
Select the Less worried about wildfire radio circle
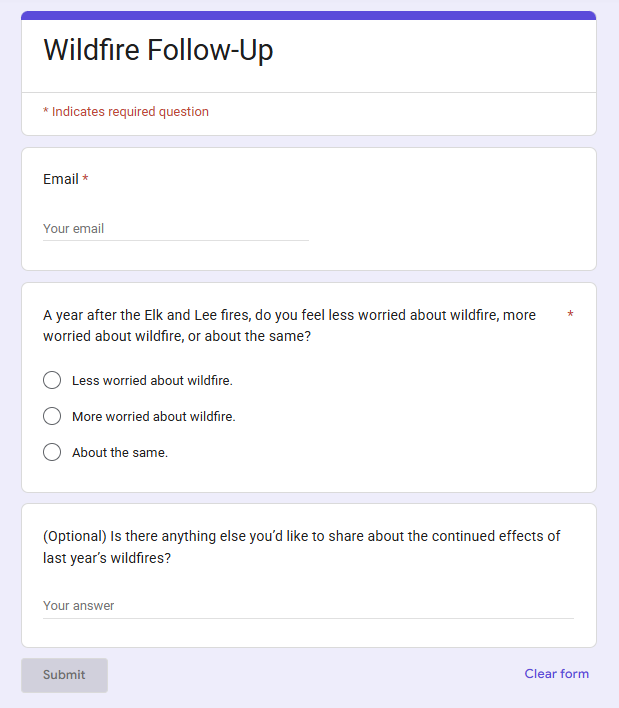coord(52,380)
